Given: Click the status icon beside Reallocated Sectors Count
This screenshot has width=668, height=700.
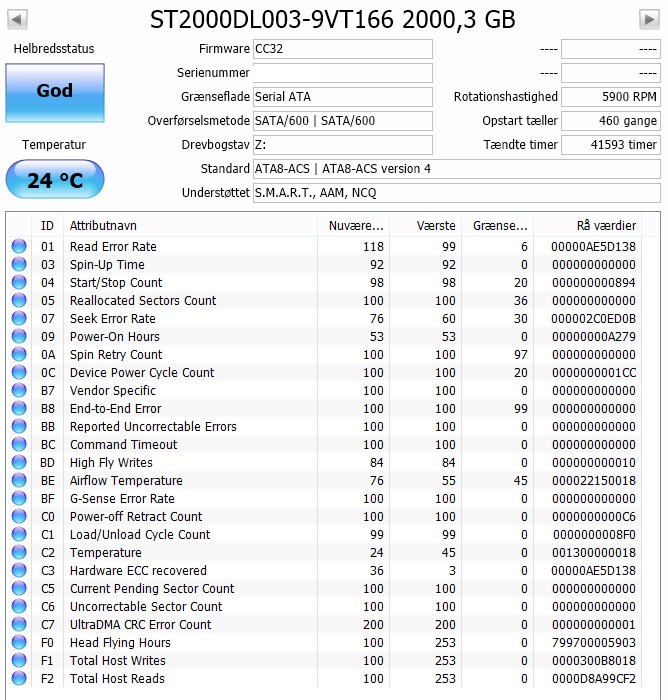Looking at the screenshot, I should (19, 301).
